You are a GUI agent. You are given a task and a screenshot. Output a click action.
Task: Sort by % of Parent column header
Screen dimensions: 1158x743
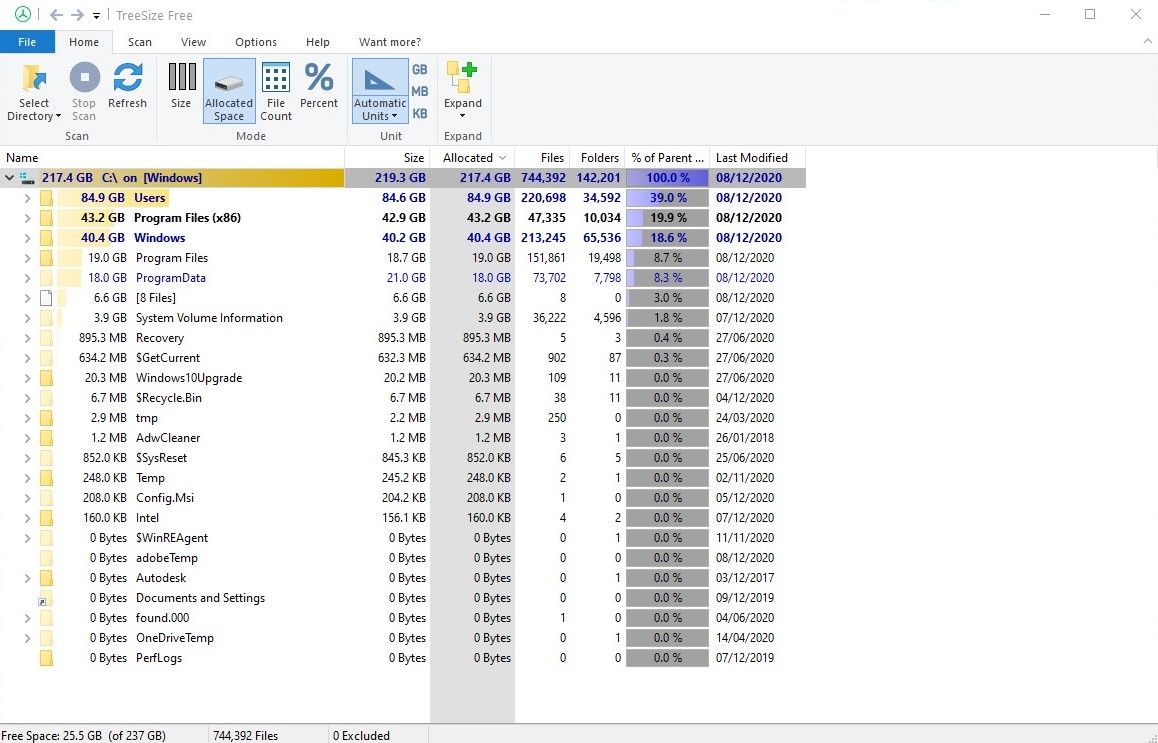click(667, 157)
